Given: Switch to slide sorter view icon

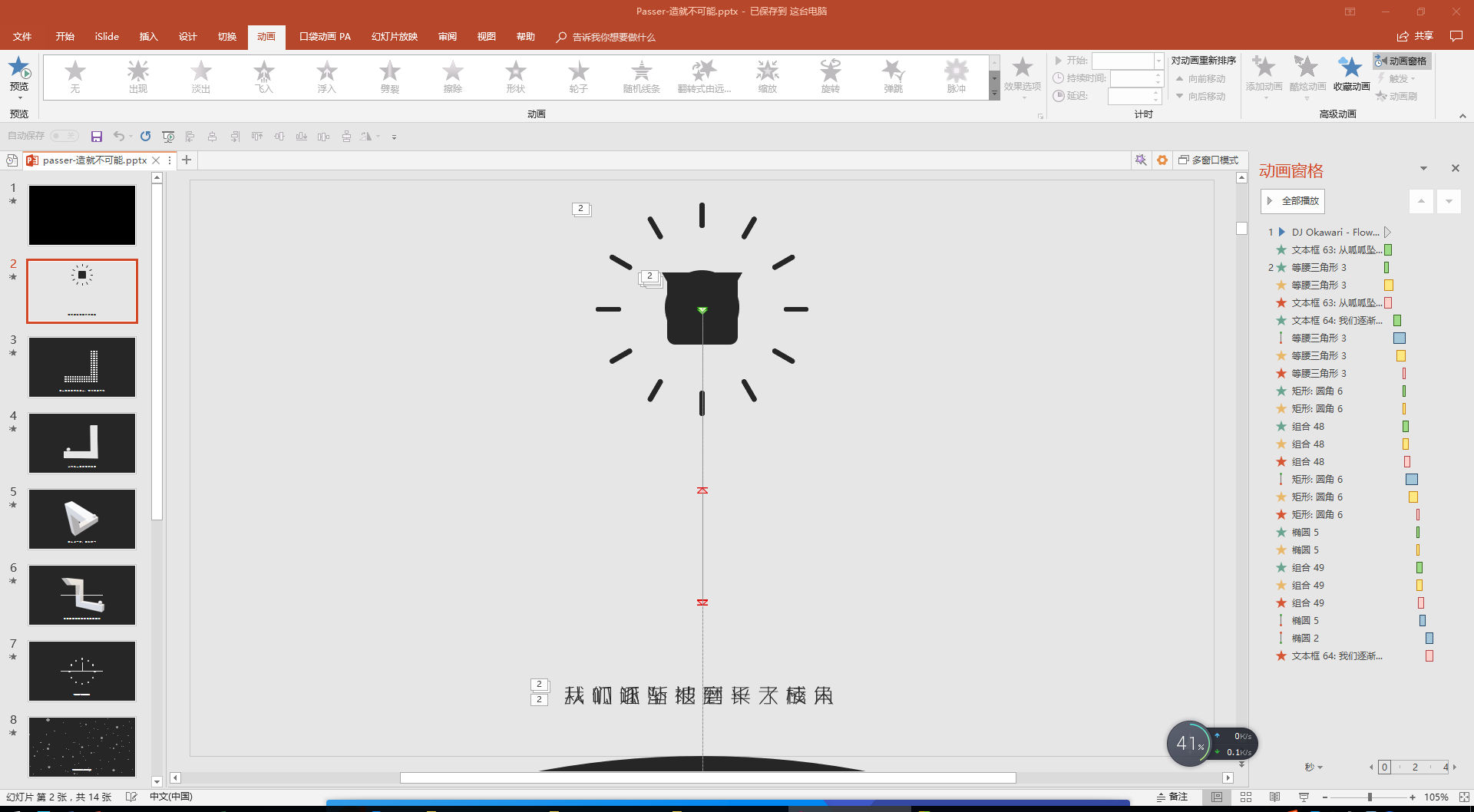Looking at the screenshot, I should coord(1246,797).
